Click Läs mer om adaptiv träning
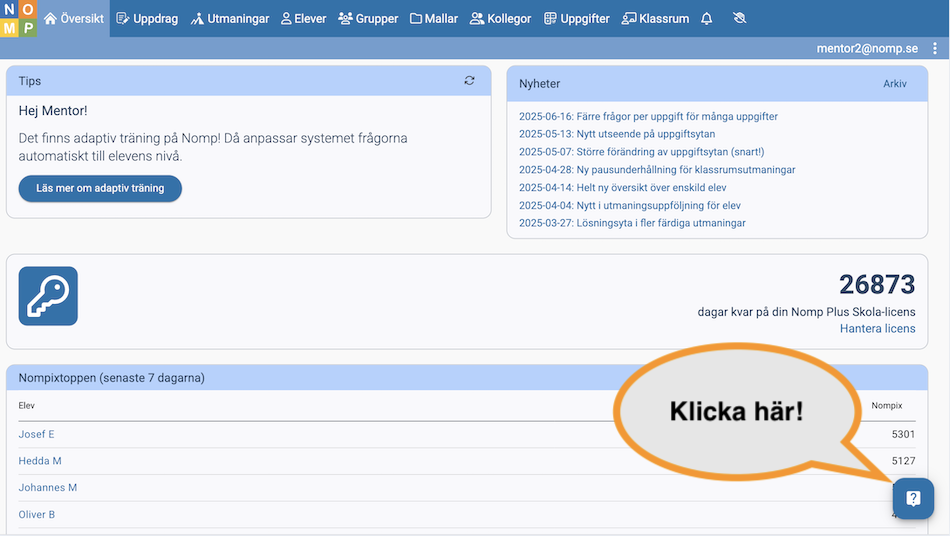The height and width of the screenshot is (536, 950). click(x=100, y=188)
